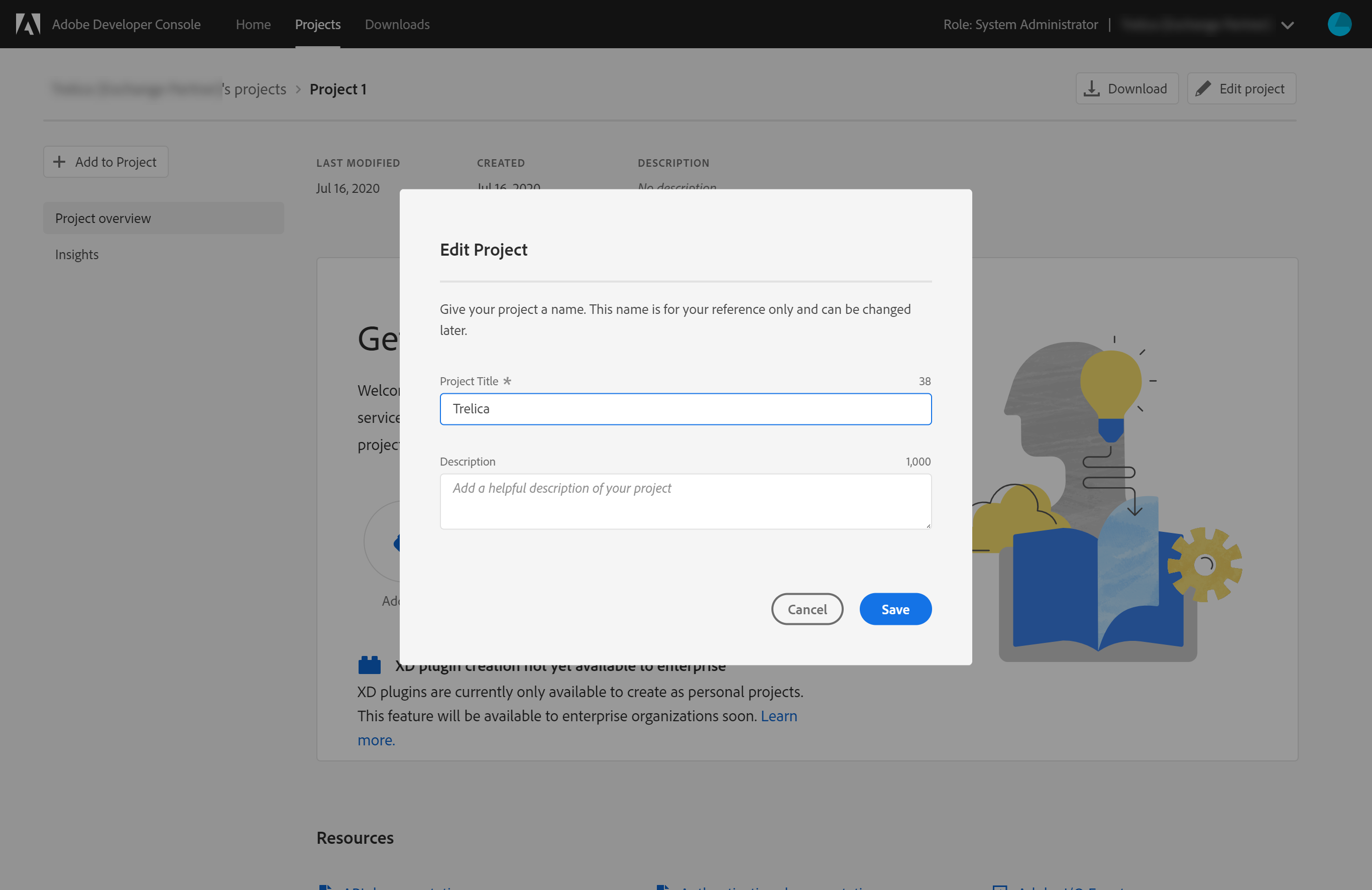The width and height of the screenshot is (1372, 890).
Task: Select Project overview in sidebar
Action: [x=164, y=218]
